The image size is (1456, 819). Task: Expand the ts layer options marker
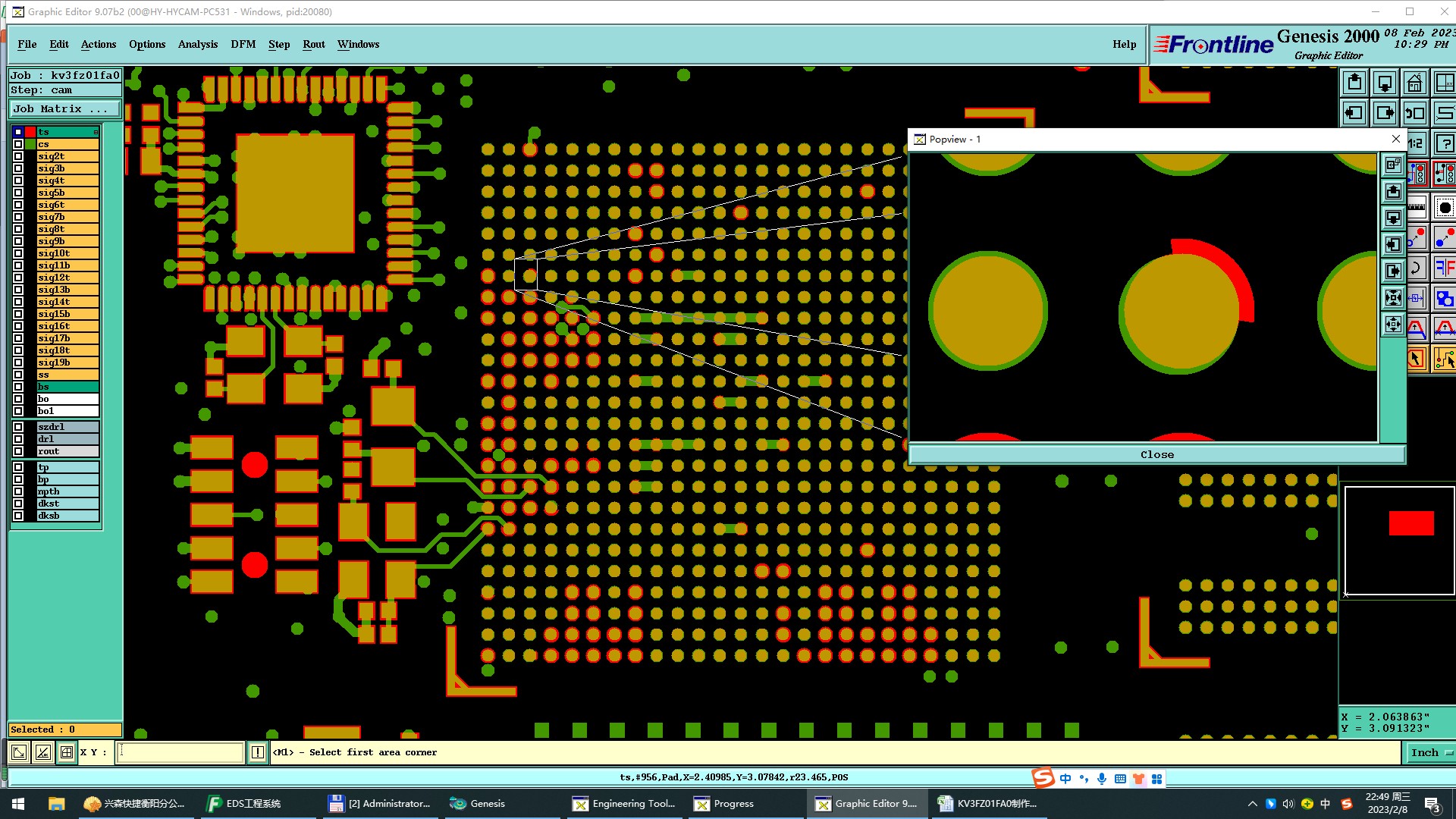coord(96,132)
